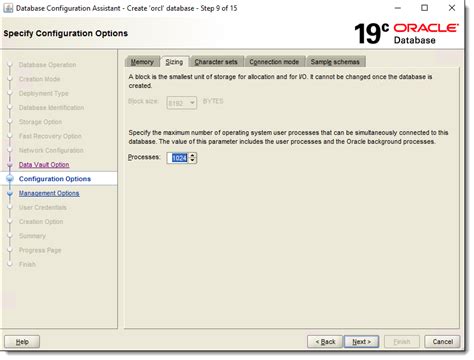Screen dimensions: 474x360
Task: Click the Progress Page step label
Action: pos(40,251)
